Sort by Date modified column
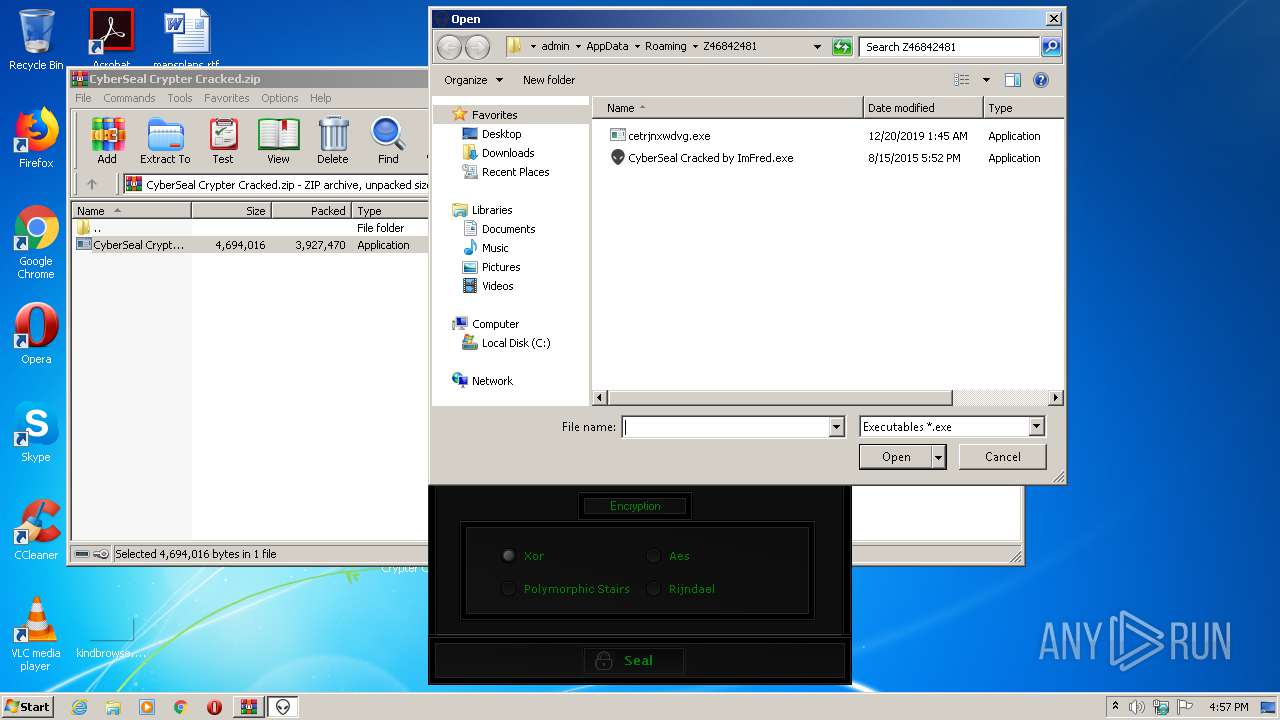 pyautogui.click(x=923, y=108)
